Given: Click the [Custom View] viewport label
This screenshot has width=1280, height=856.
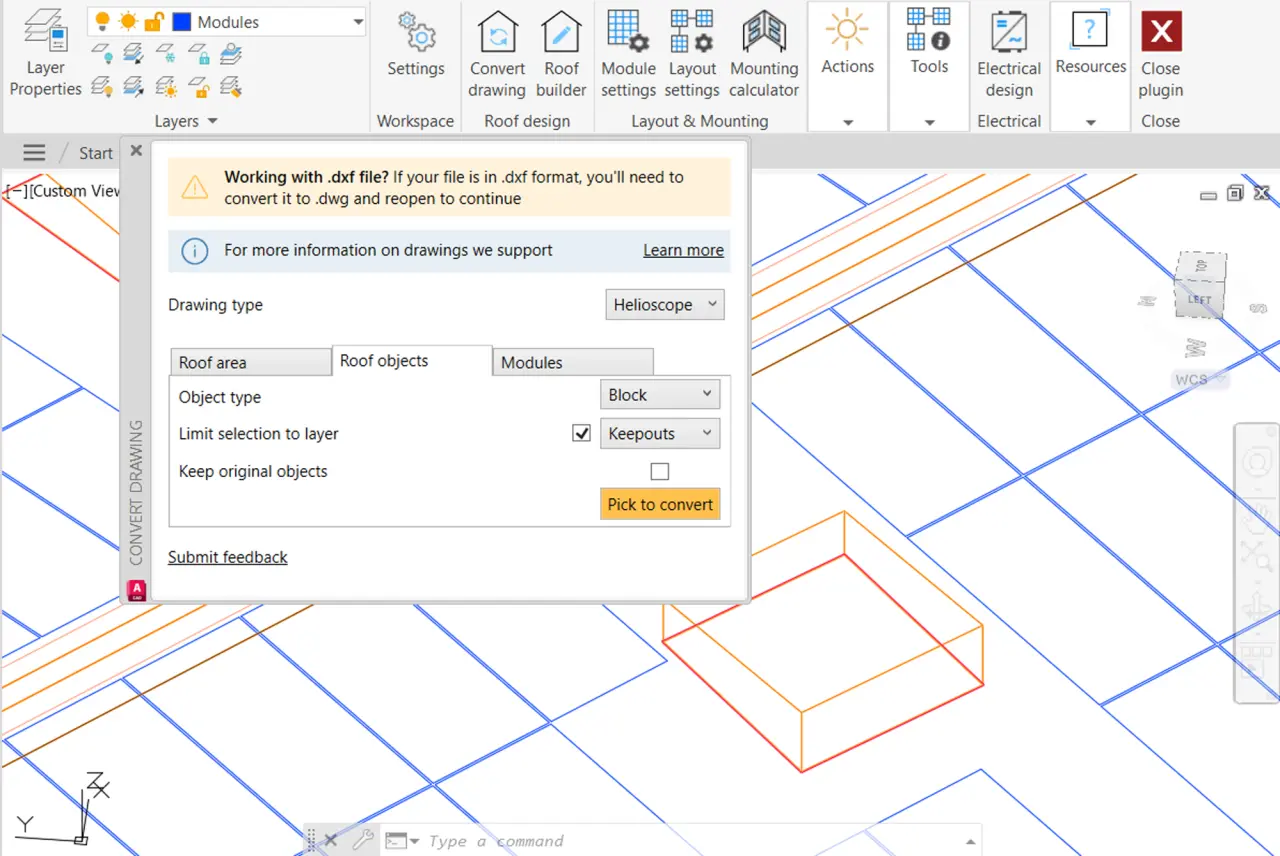Looking at the screenshot, I should click(x=75, y=191).
